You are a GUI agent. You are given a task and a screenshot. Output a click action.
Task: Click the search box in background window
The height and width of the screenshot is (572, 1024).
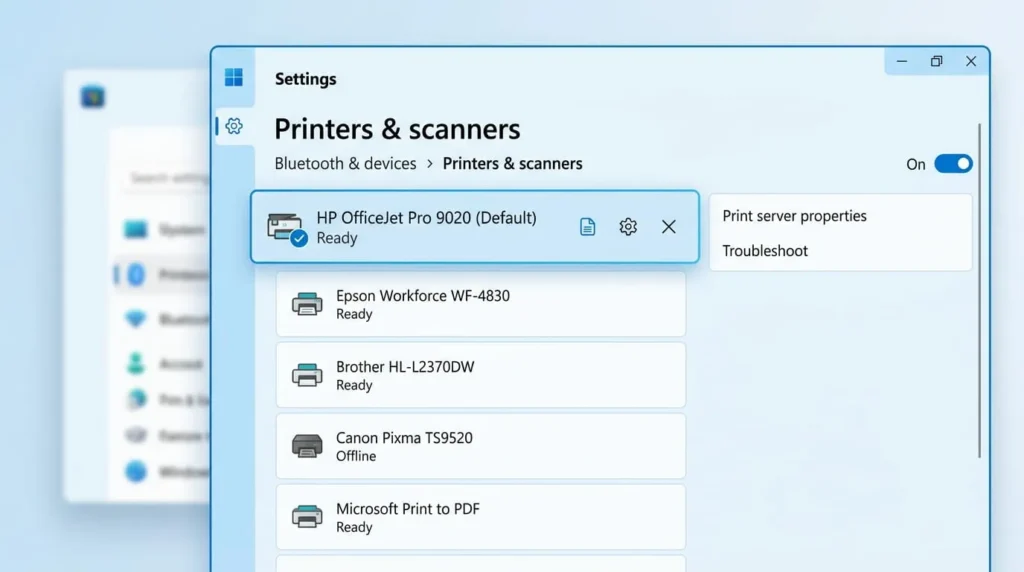tap(167, 178)
